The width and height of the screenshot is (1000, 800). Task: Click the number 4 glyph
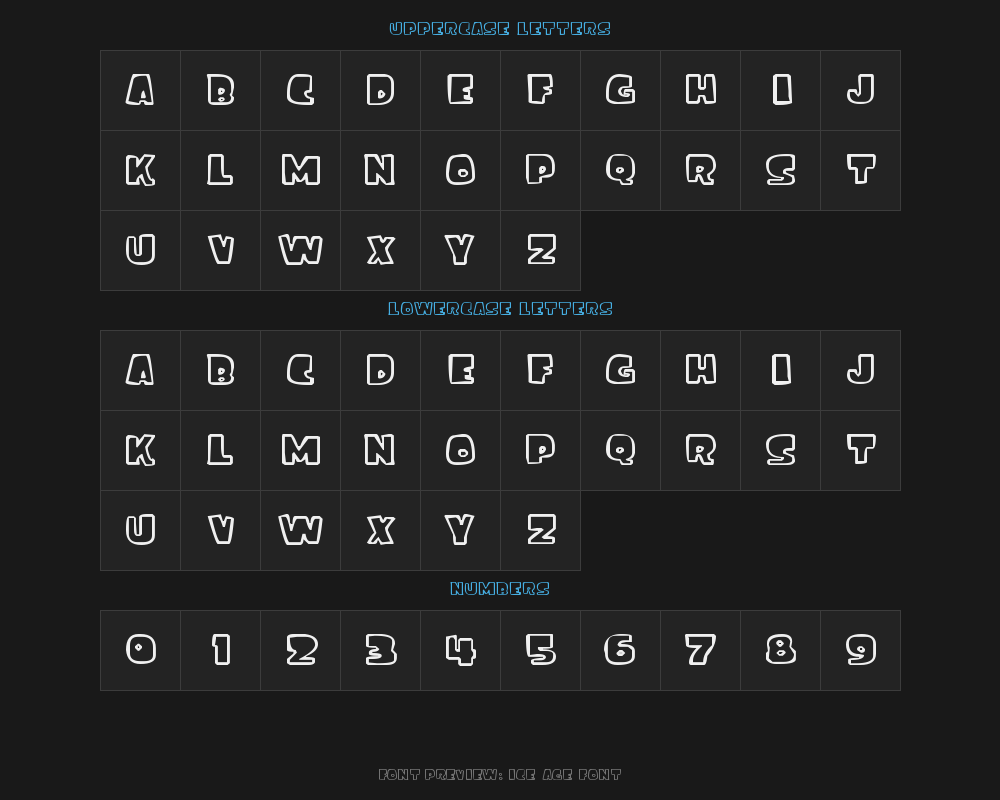tap(460, 650)
